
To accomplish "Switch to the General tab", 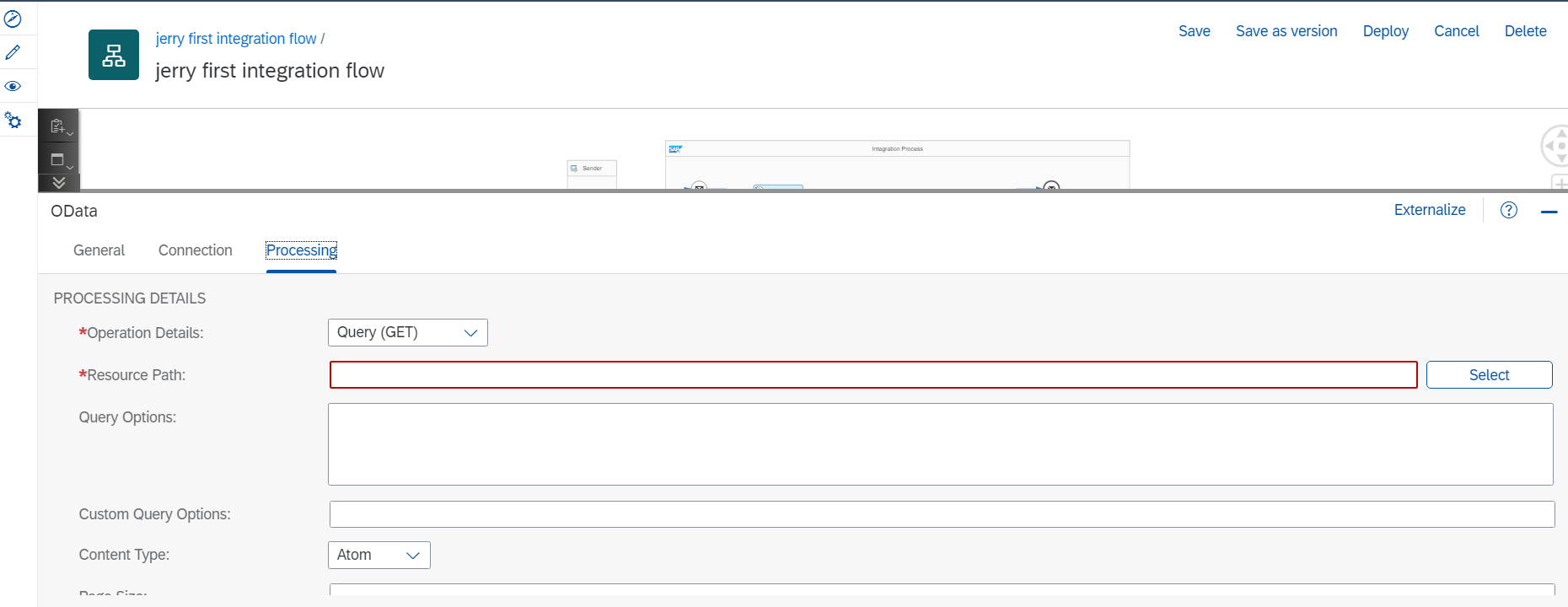I will pos(99,250).
